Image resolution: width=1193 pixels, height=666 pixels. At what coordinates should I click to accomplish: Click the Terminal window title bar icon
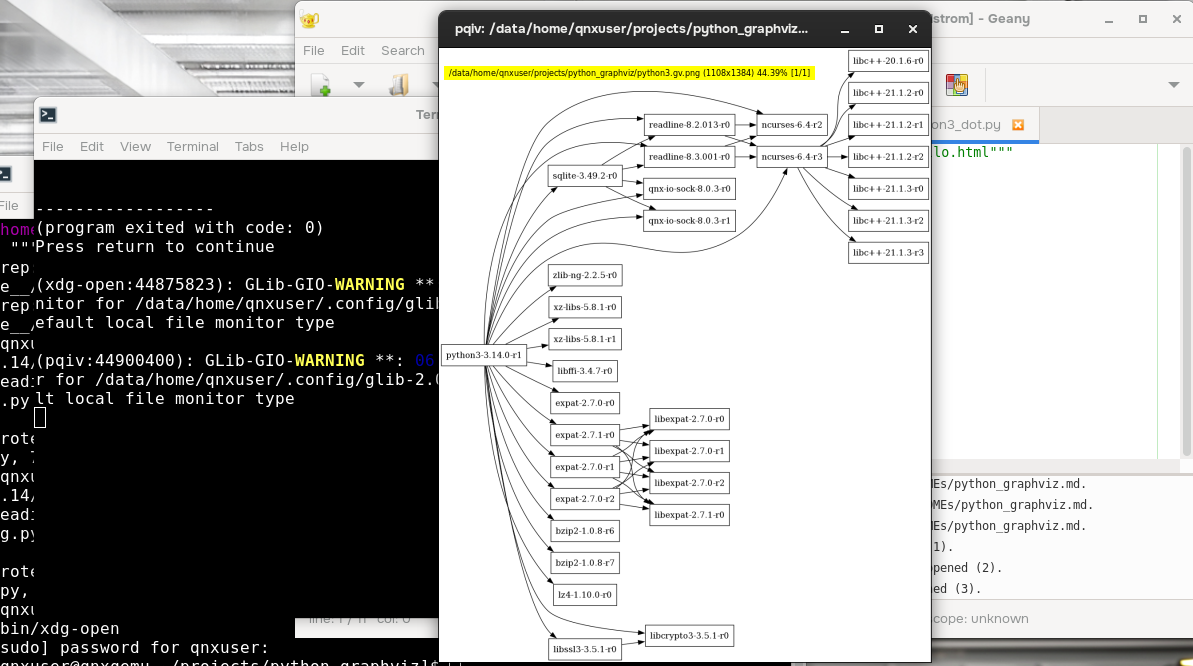point(47,115)
